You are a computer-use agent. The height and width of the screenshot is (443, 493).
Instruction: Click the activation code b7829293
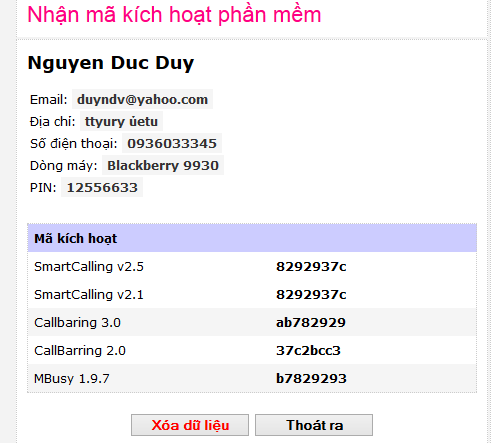(311, 378)
